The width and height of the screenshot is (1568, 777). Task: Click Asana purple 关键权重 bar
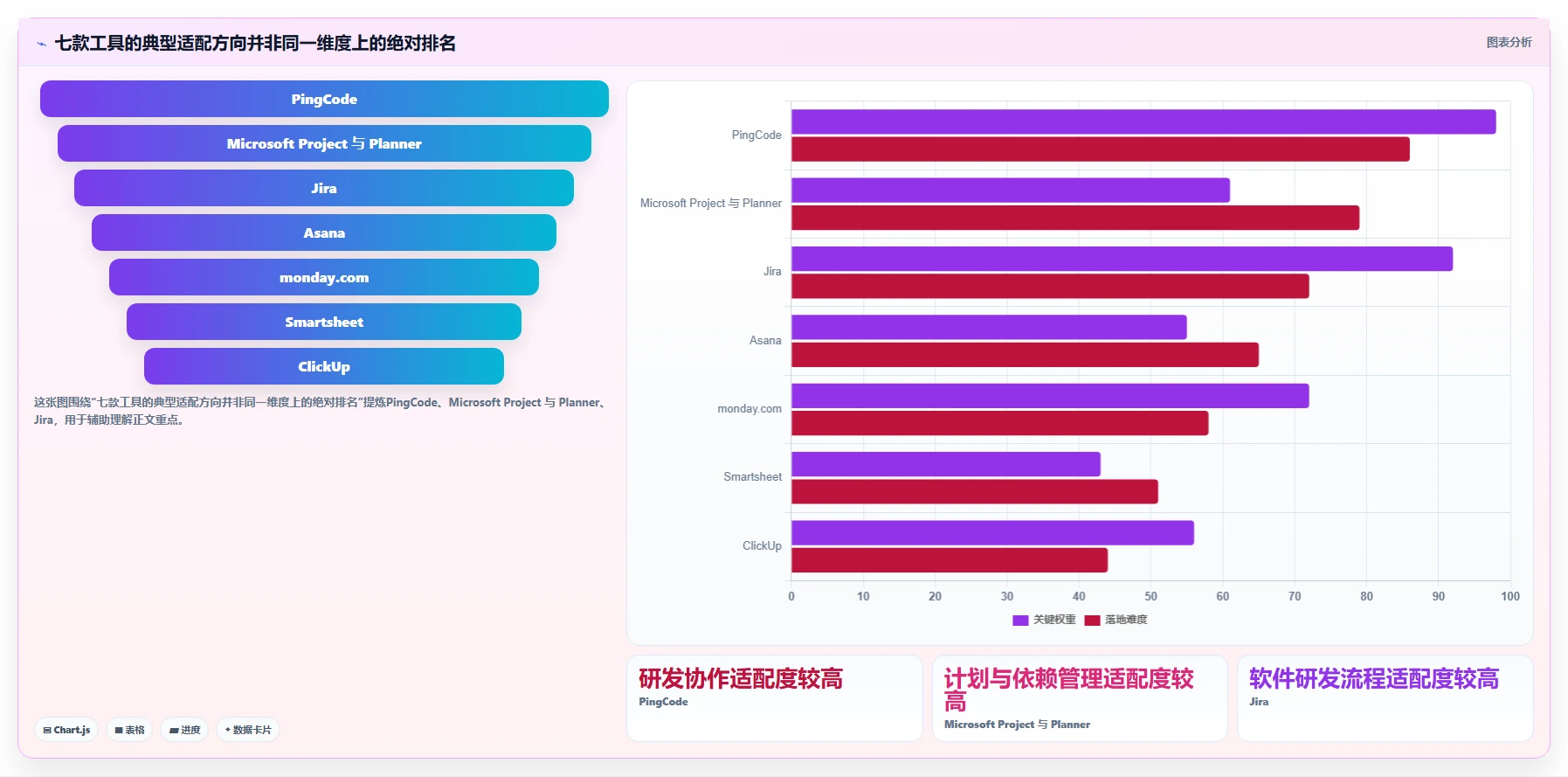point(989,327)
